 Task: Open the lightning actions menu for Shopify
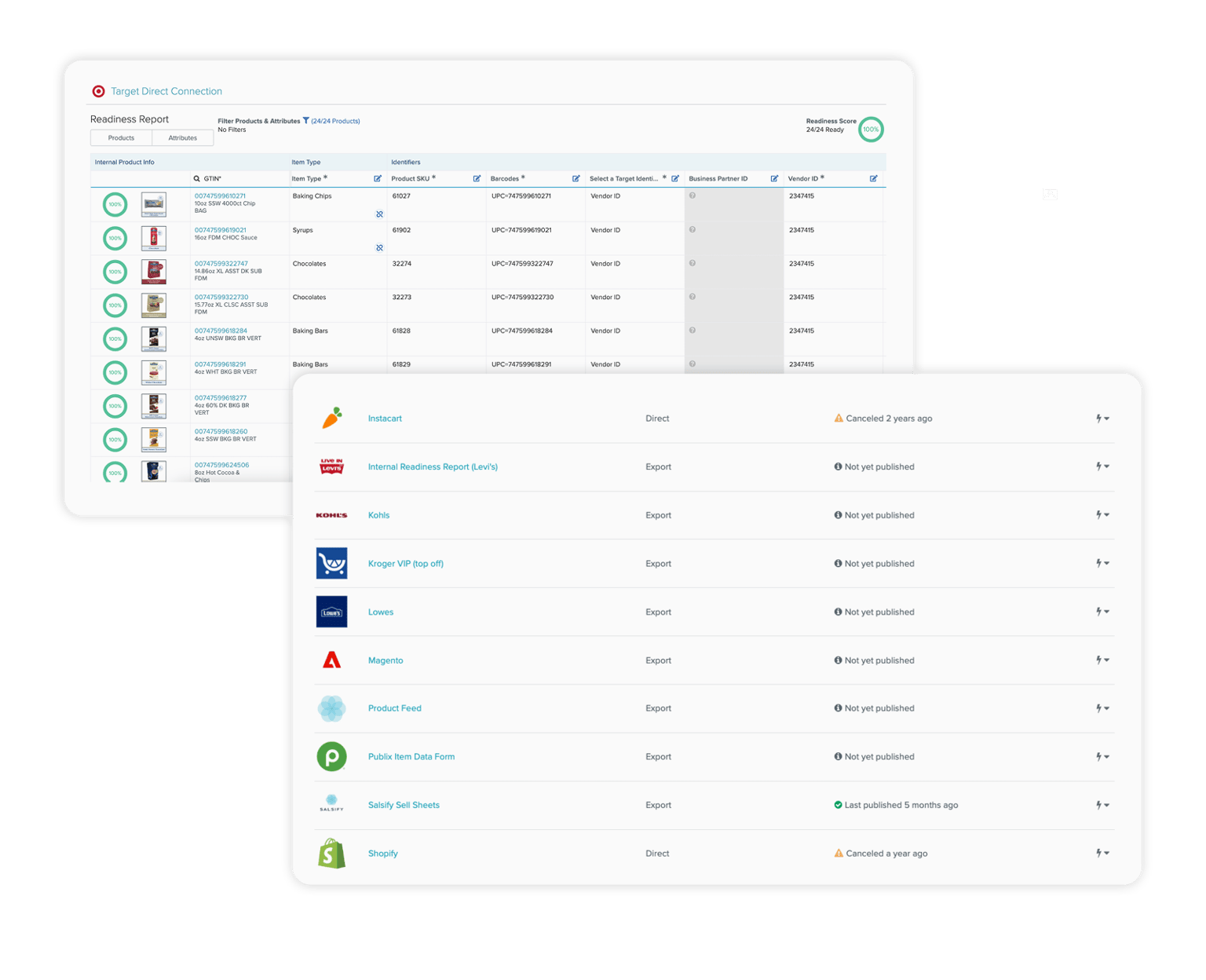point(1101,853)
